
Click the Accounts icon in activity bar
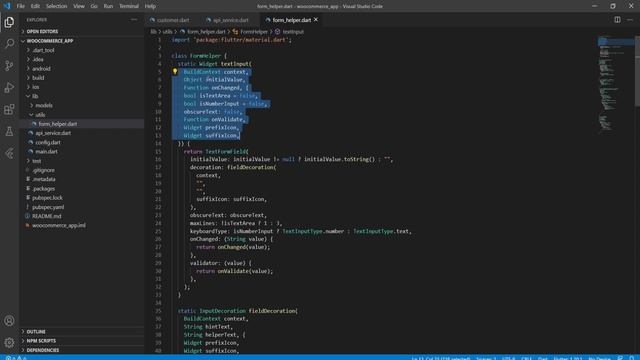[9, 320]
